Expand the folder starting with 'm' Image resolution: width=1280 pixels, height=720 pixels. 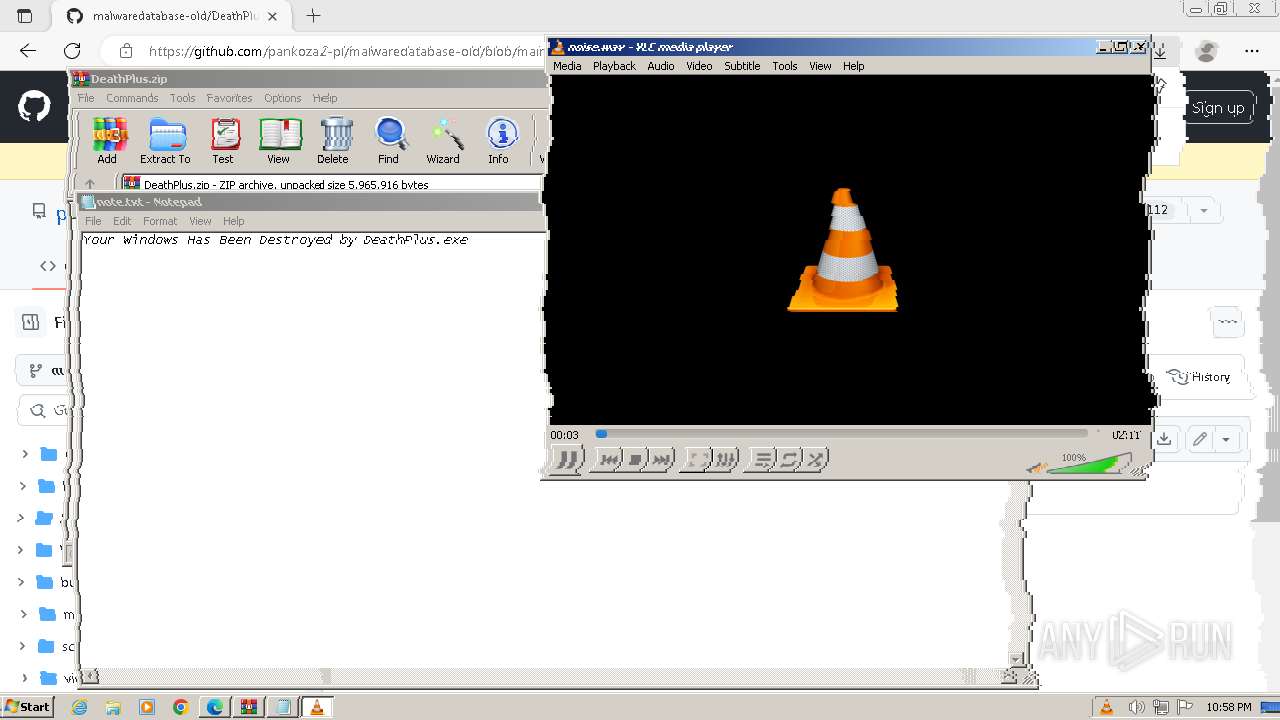point(25,614)
